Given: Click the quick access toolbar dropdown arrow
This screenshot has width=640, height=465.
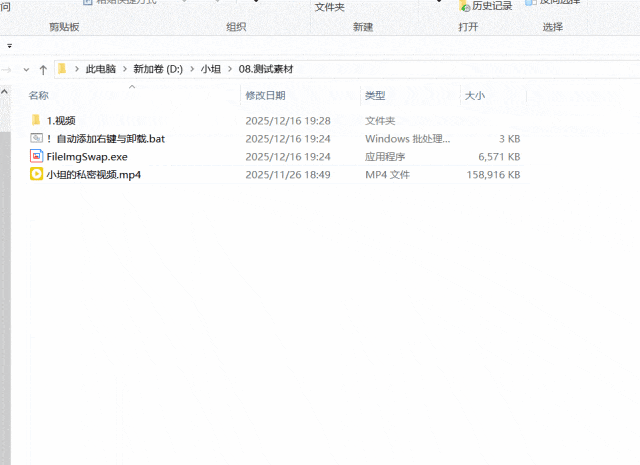Looking at the screenshot, I should 10,46.
